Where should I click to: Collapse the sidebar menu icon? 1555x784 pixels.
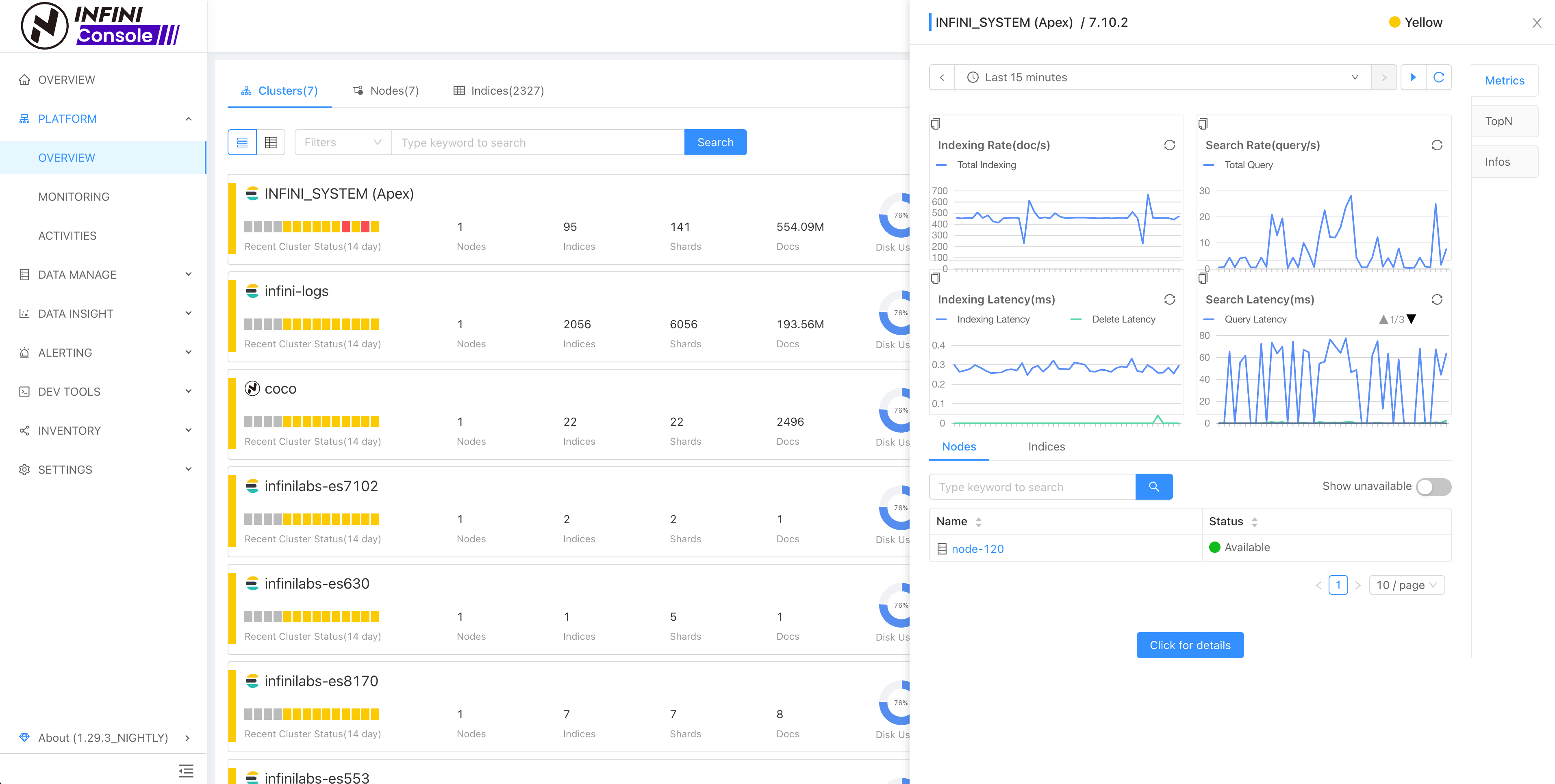point(186,771)
